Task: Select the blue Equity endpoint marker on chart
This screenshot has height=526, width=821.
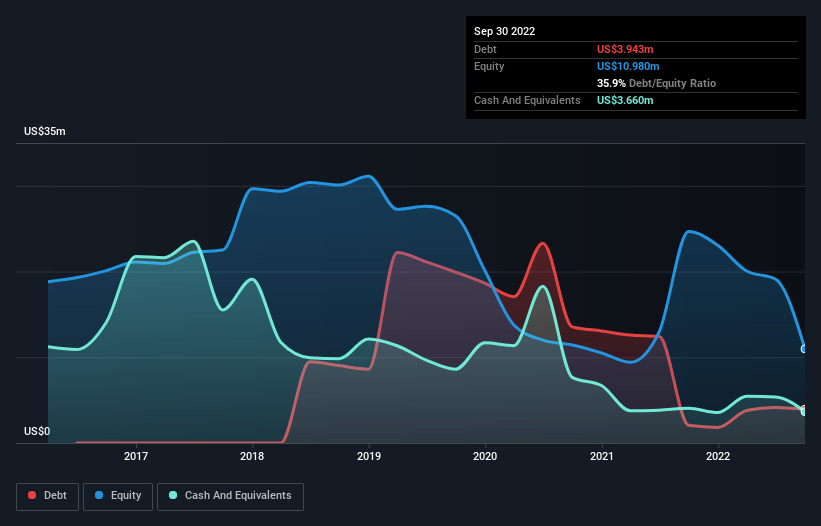Action: tap(804, 349)
